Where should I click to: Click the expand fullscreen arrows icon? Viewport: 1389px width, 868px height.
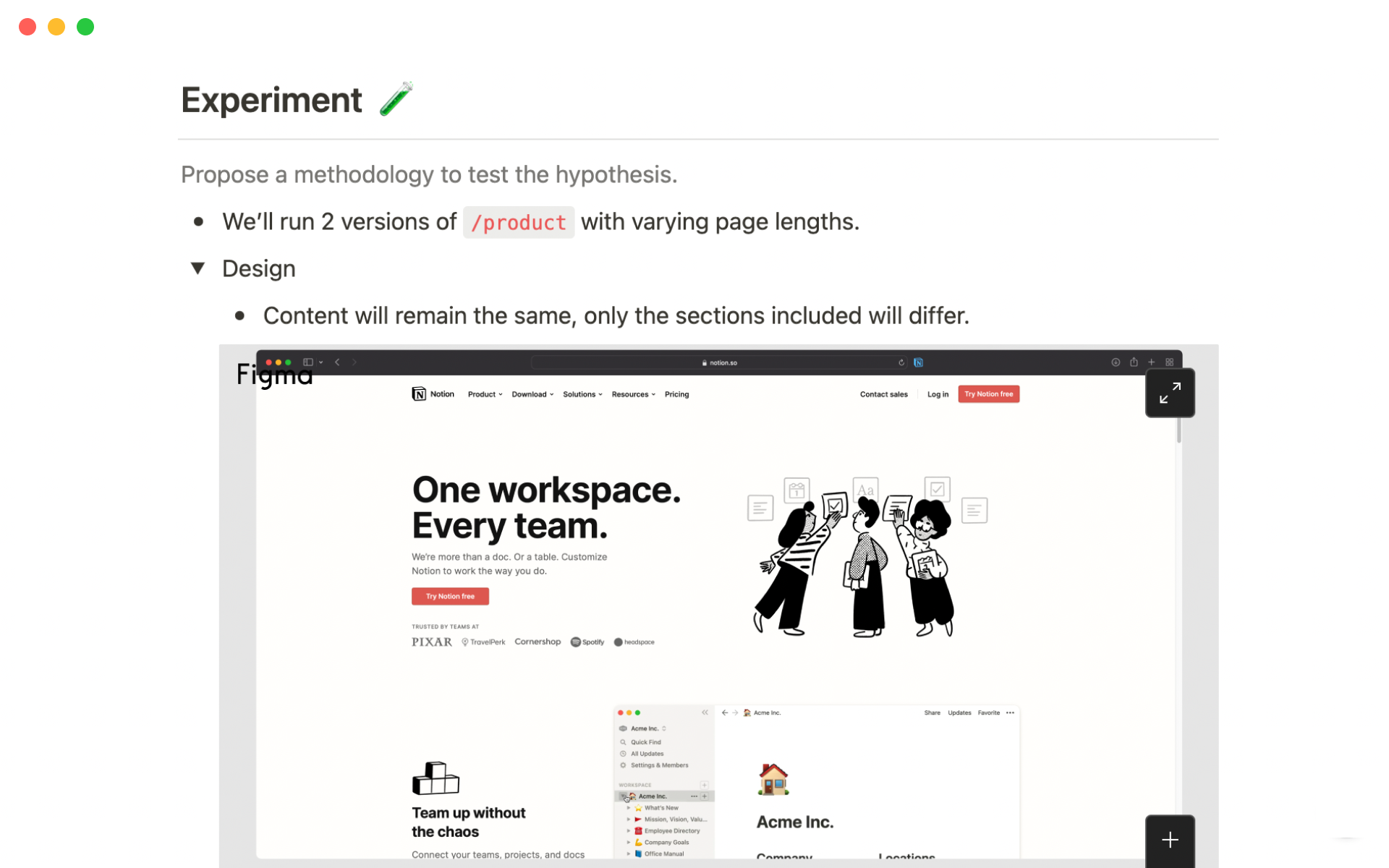pyautogui.click(x=1169, y=393)
